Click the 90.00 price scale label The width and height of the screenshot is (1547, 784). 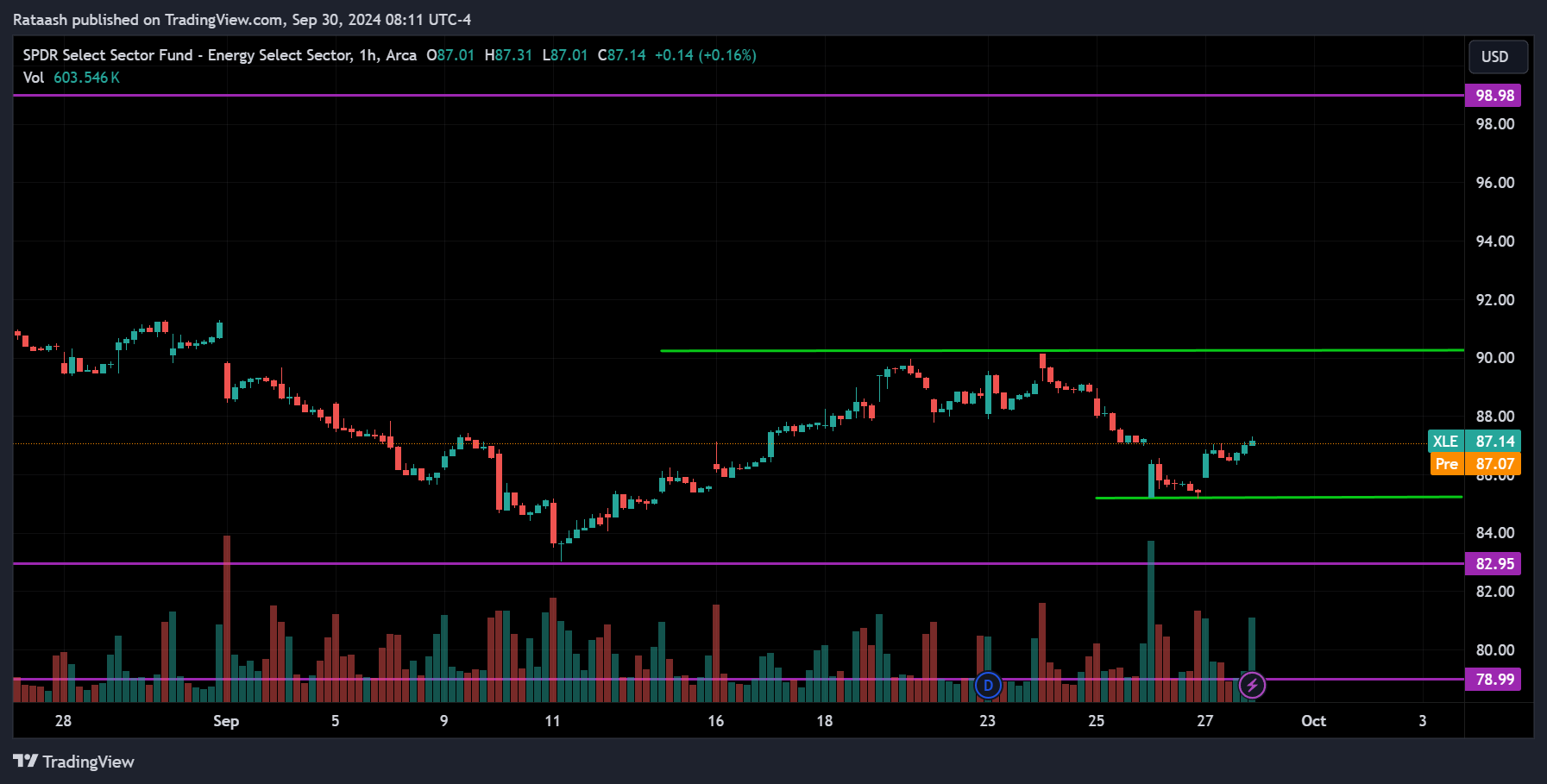pos(1495,358)
